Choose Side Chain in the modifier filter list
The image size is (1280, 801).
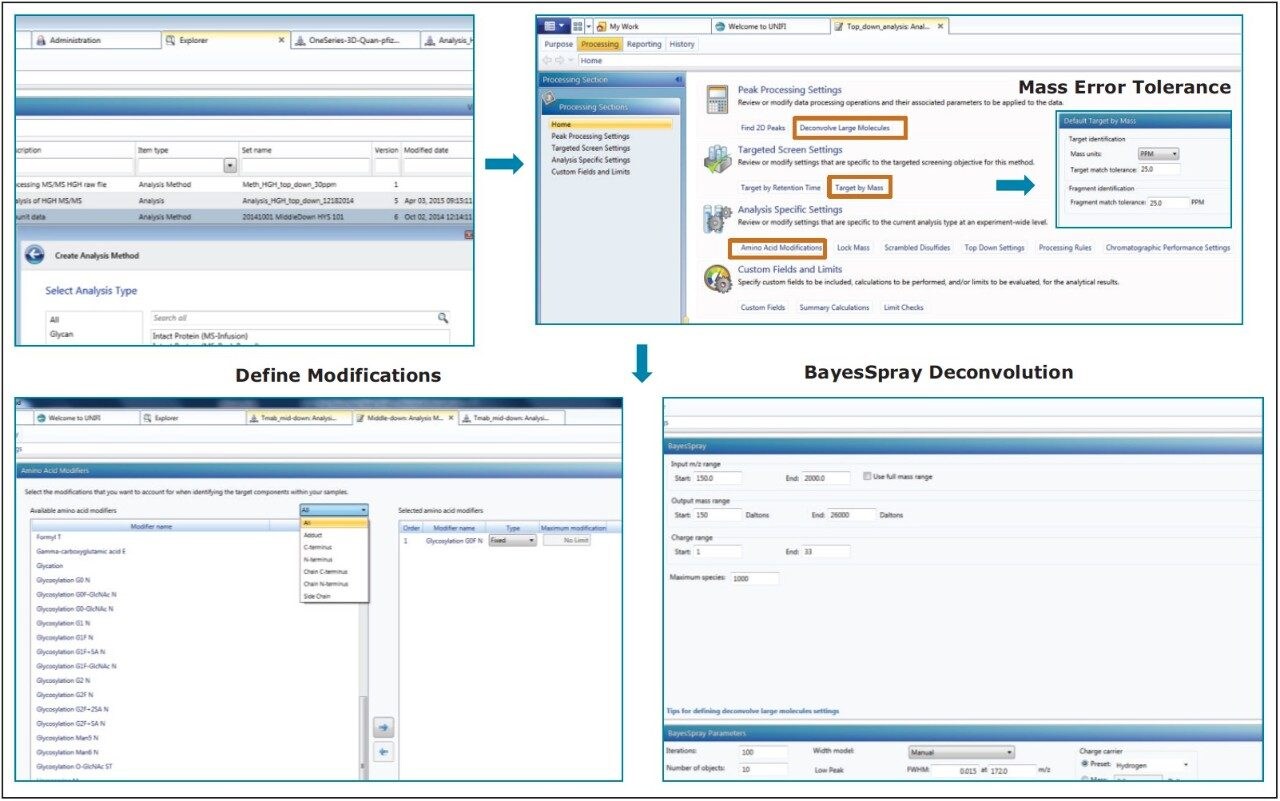pyautogui.click(x=316, y=597)
